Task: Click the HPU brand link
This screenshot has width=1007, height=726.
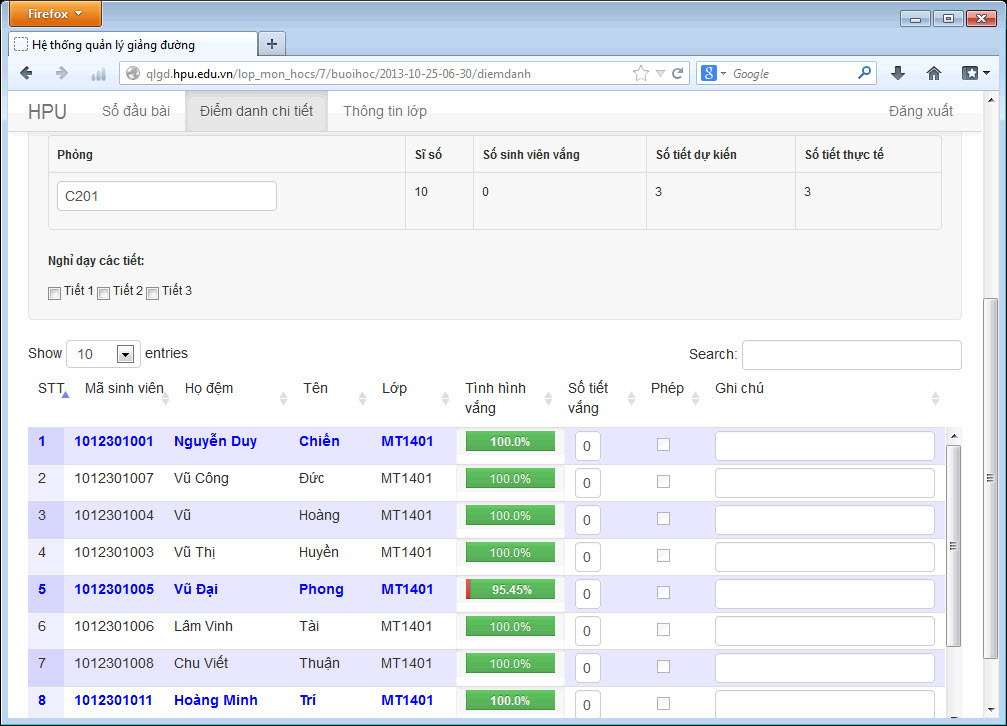Action: tap(47, 111)
